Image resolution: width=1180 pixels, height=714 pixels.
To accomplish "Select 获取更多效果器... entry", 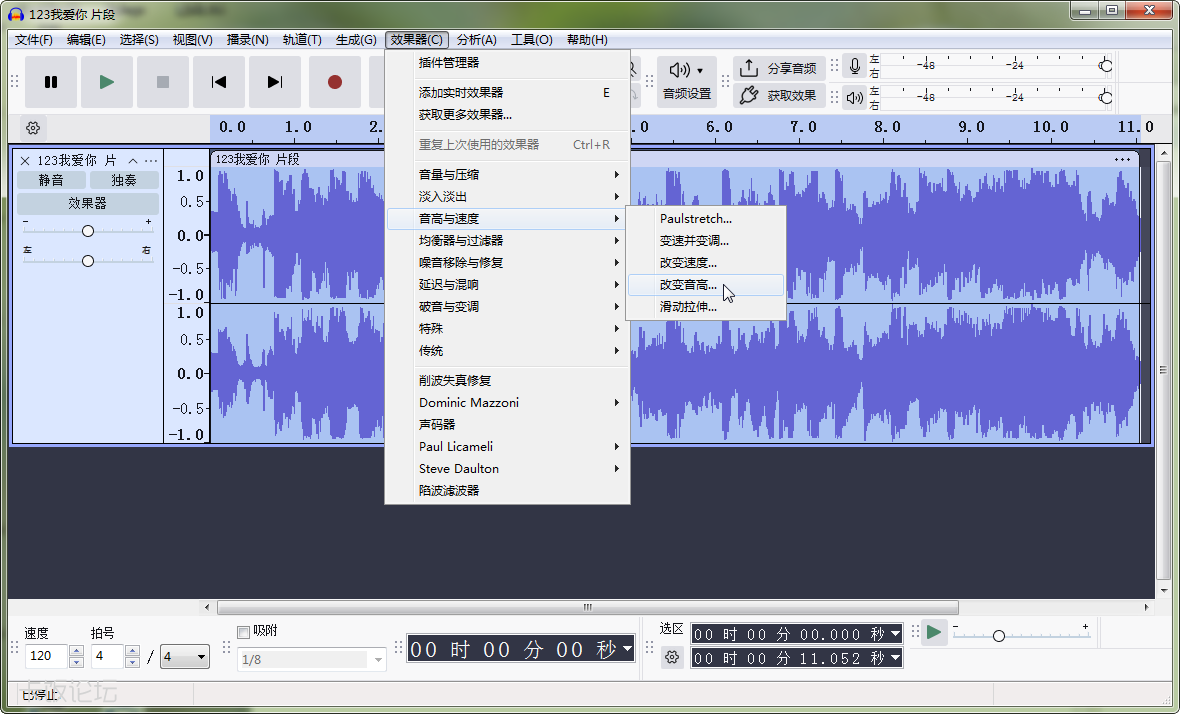I will 507,115.
